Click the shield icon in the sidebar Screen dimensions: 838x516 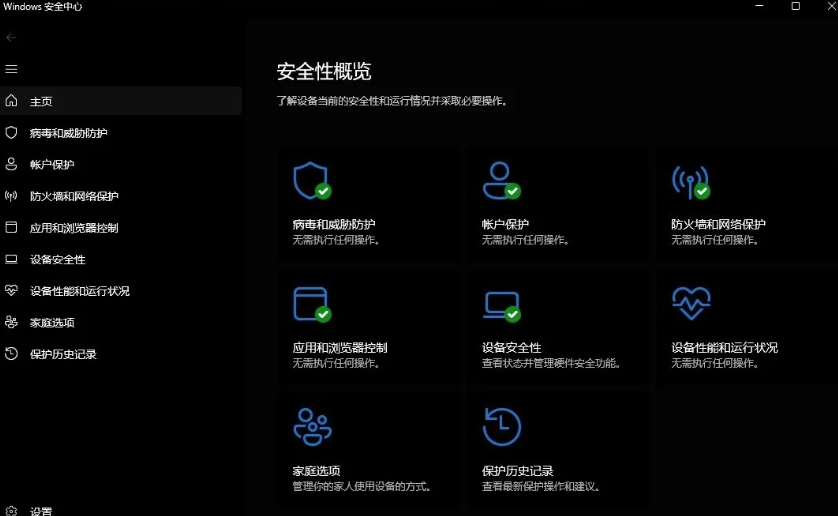tap(11, 133)
